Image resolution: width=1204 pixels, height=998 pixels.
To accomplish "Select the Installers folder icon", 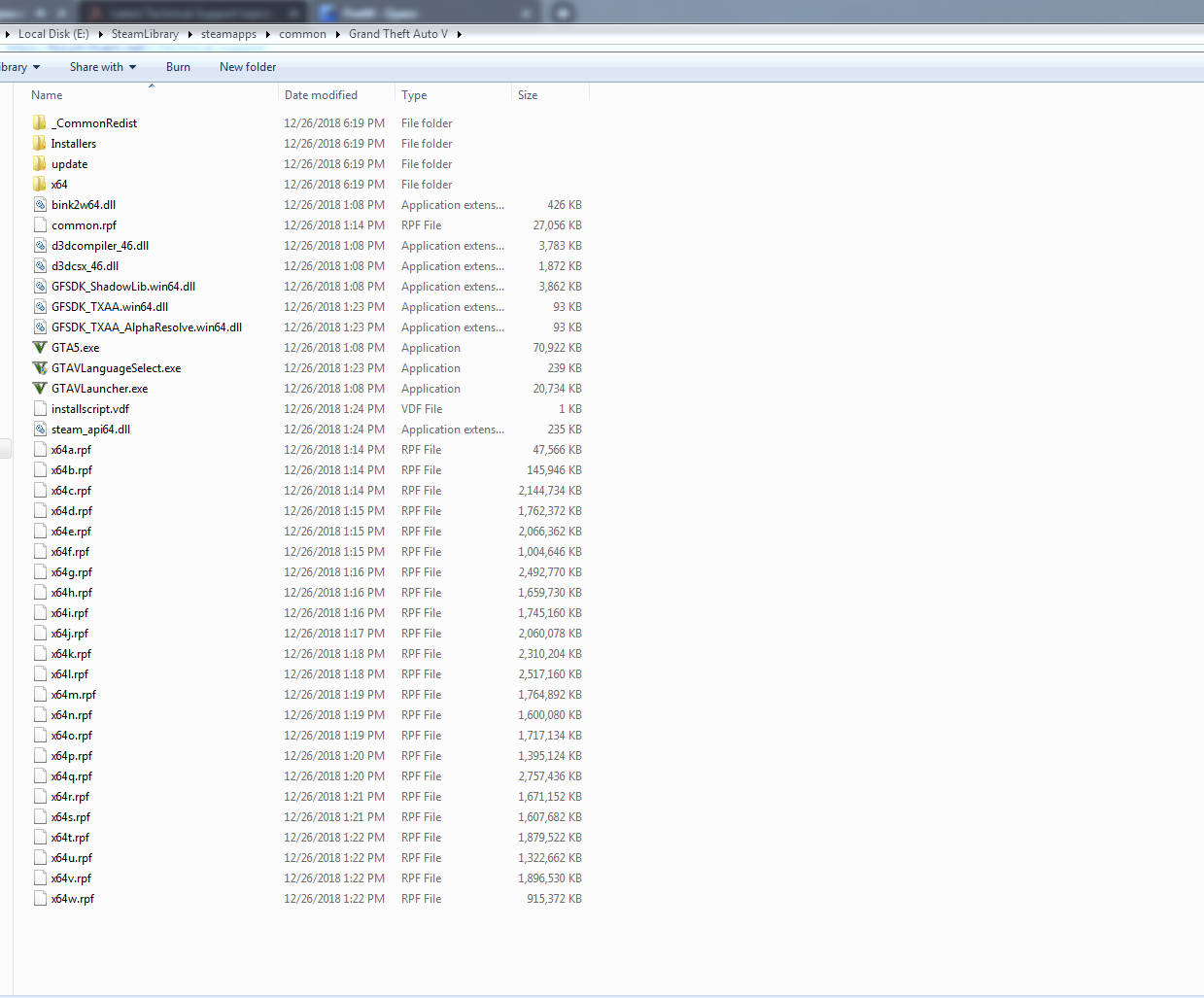I will pos(40,143).
